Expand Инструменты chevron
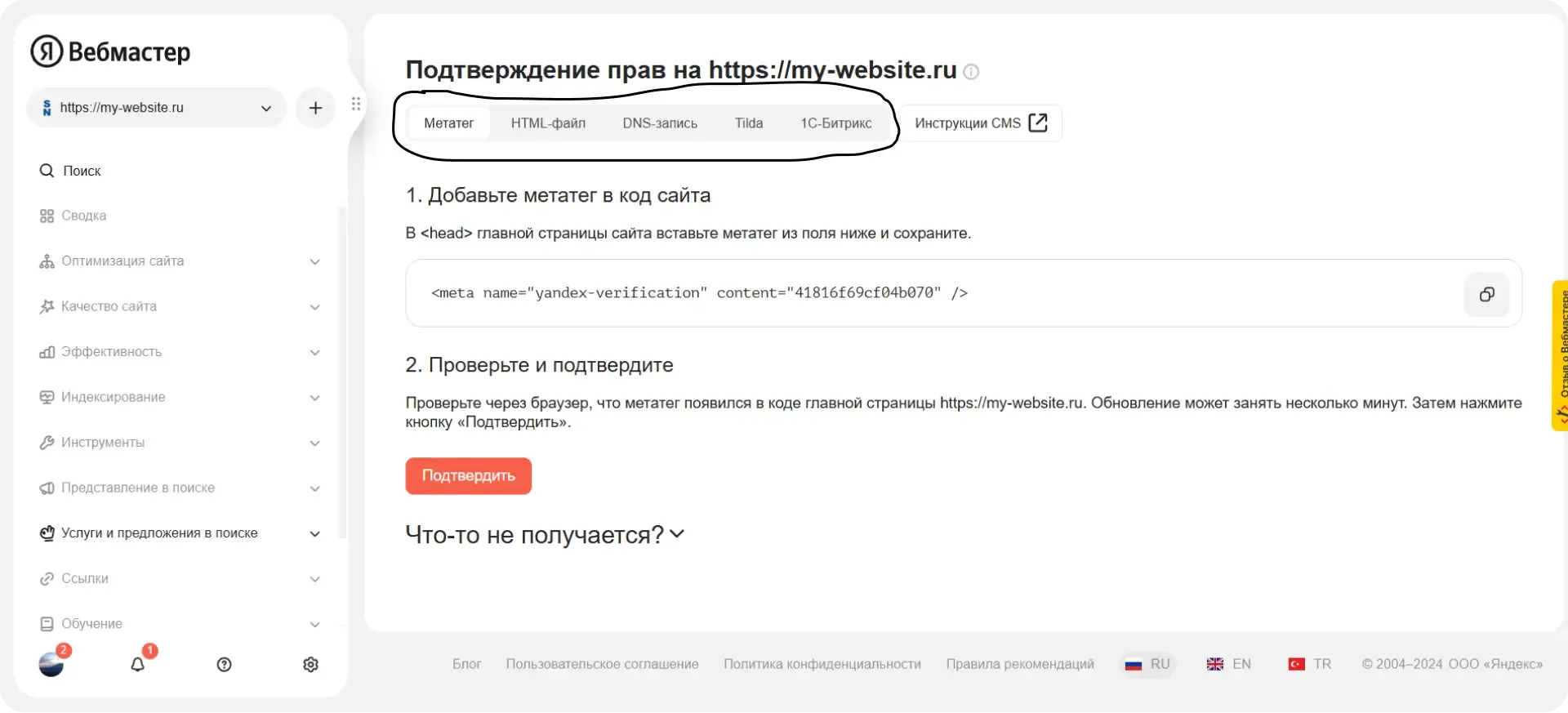 [x=315, y=443]
